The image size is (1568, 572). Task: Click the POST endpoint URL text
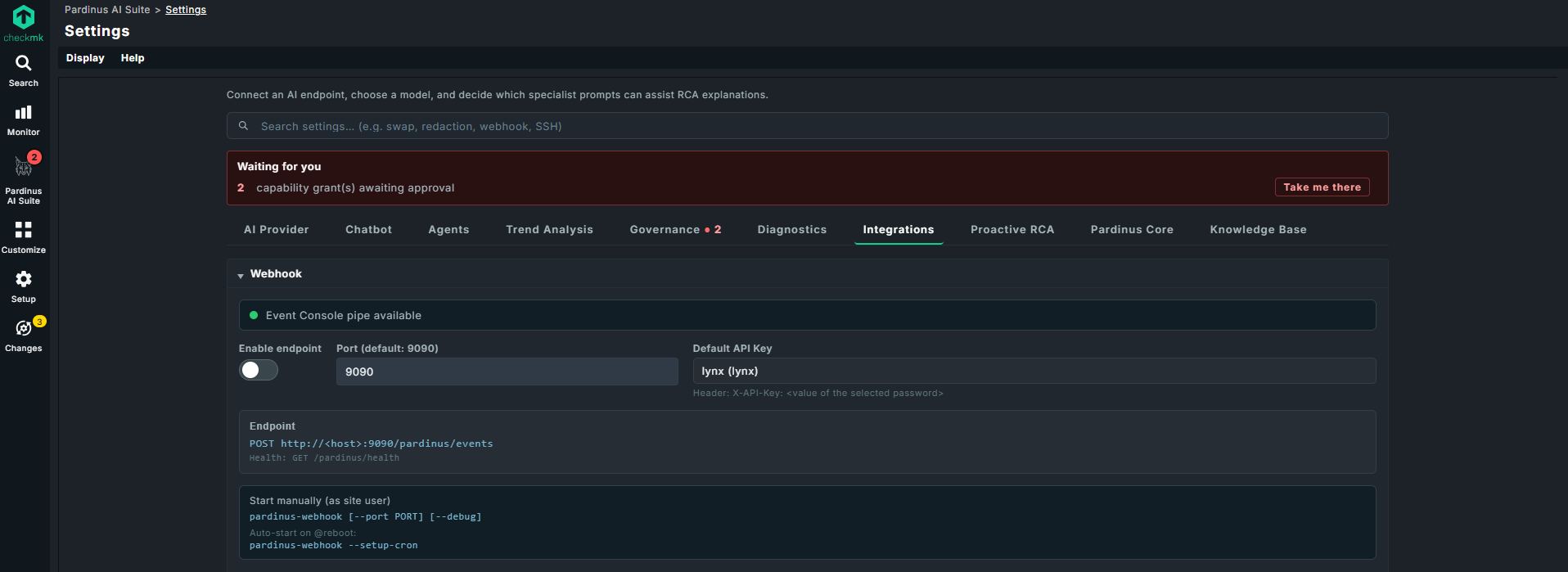(372, 444)
